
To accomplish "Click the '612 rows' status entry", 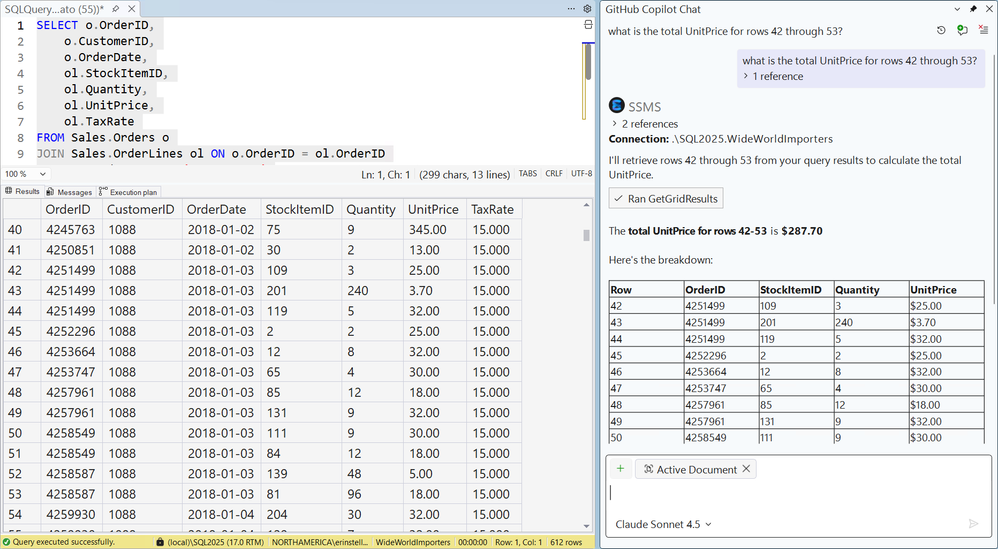I will click(566, 543).
